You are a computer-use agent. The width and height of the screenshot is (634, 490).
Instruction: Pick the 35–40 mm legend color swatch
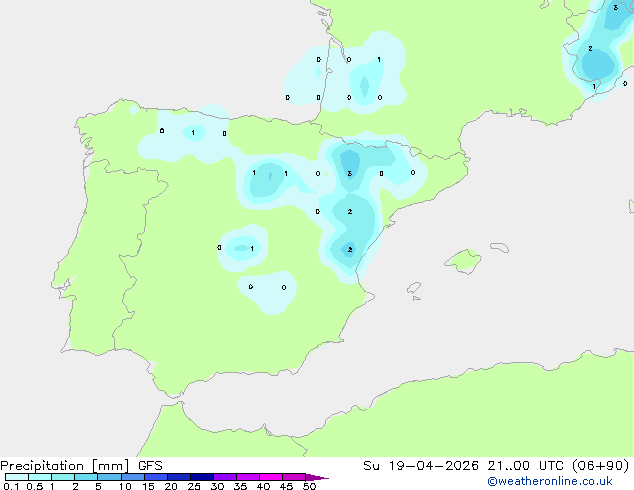(x=248, y=477)
